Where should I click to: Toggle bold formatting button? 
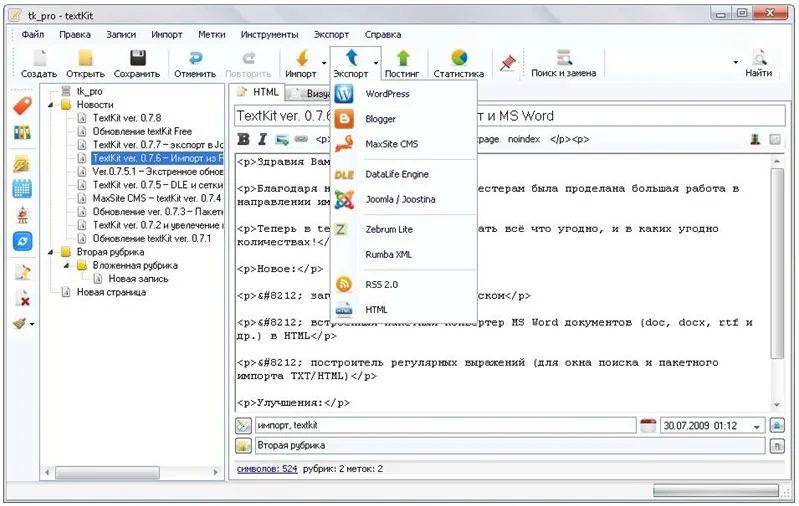pos(243,139)
